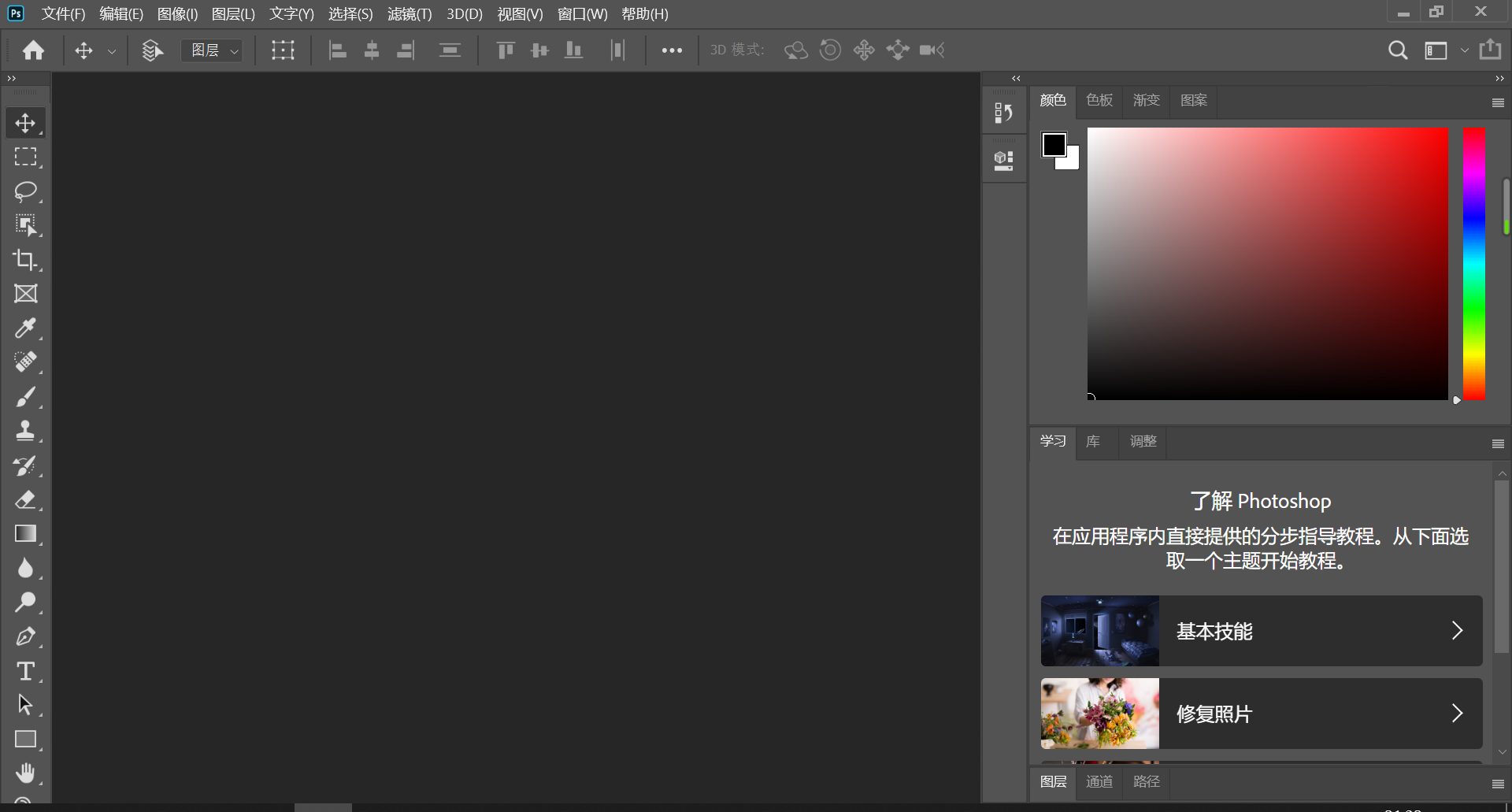Select the Object Selection tool

click(25, 225)
